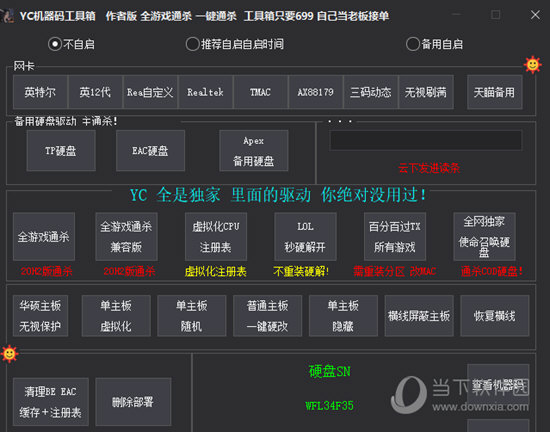Click the sun smiley icon at top right
The height and width of the screenshot is (432, 550).
[532, 65]
